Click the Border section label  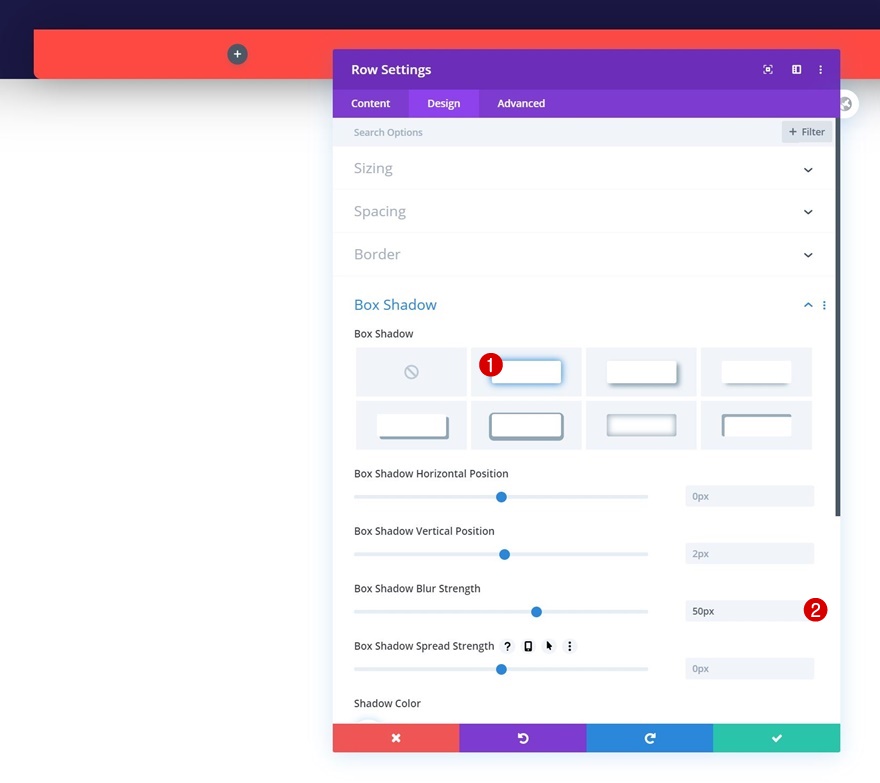(377, 254)
